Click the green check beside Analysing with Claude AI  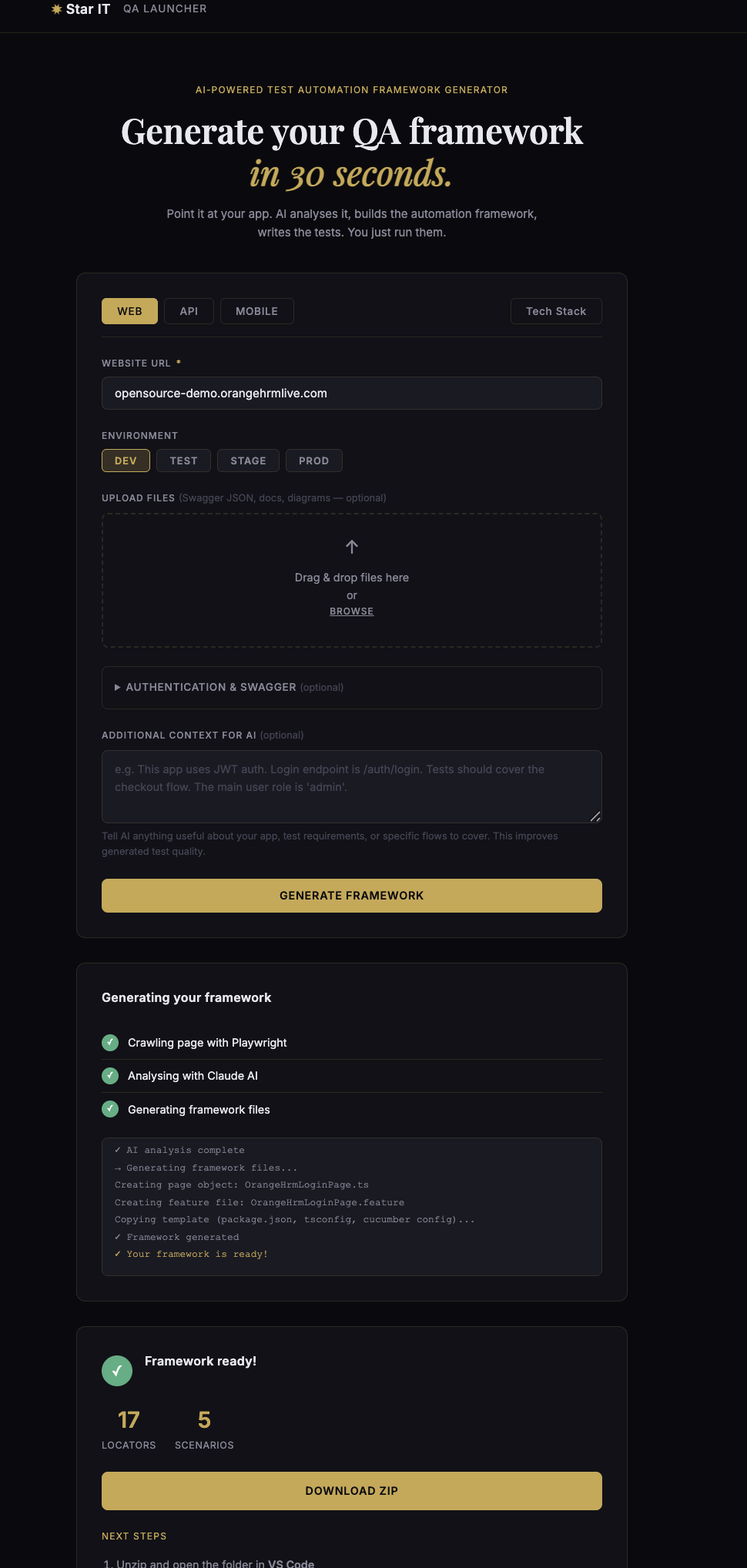click(x=110, y=1076)
